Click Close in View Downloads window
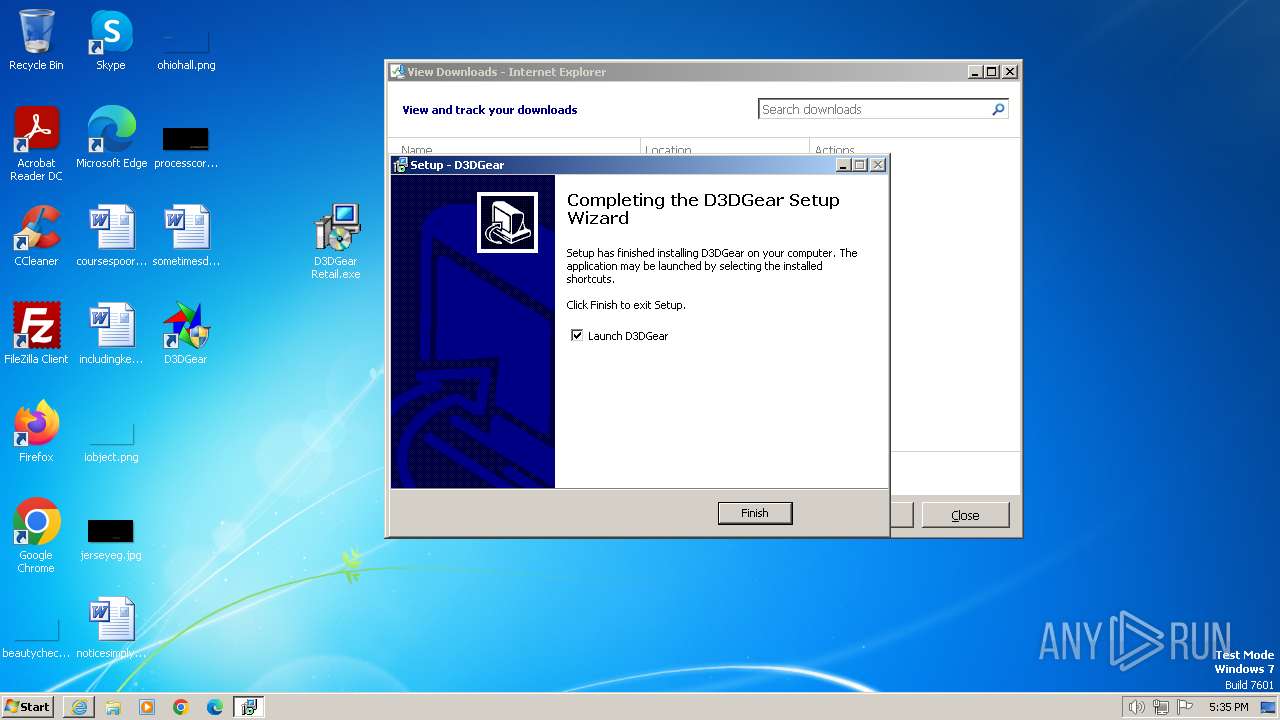 [x=965, y=515]
